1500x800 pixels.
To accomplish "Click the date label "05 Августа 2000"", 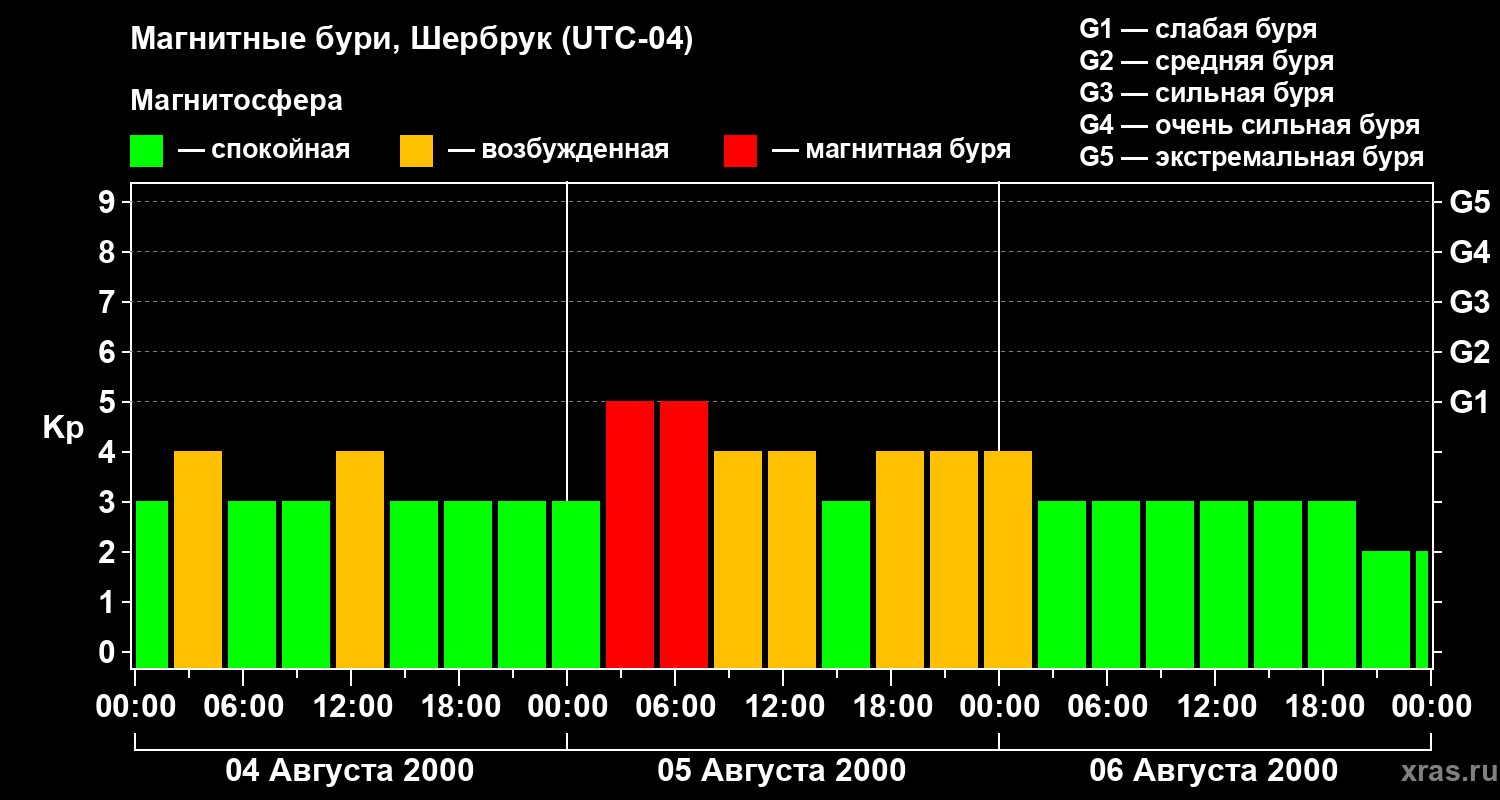I will (x=782, y=770).
